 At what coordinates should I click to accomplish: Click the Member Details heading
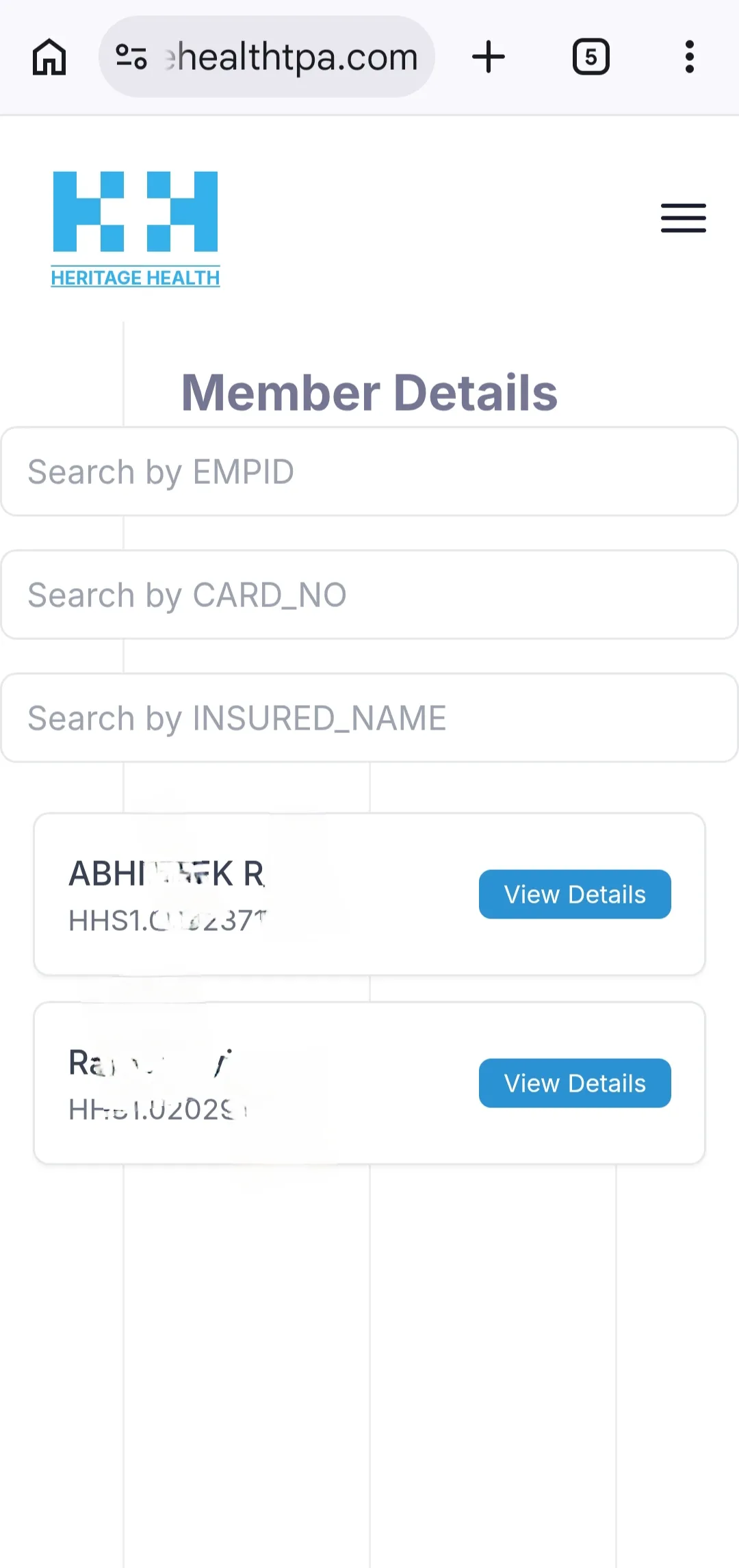click(369, 393)
